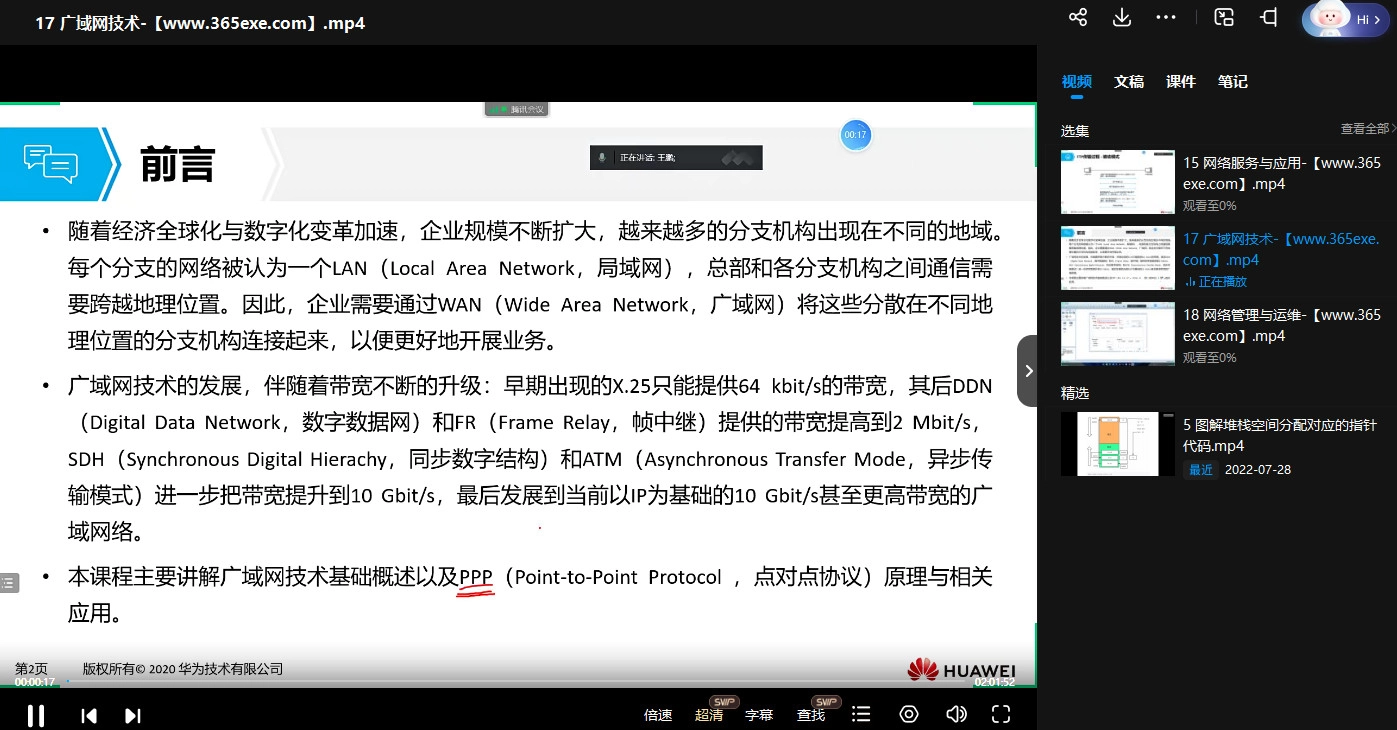Viewport: 1397px width, 730px height.
Task: Open the playlist list icon in player controls
Action: (861, 714)
